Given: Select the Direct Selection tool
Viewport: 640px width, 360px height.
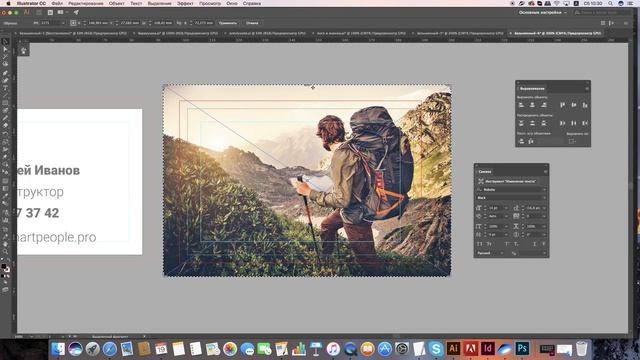Looking at the screenshot, I should pyautogui.click(x=5, y=49).
